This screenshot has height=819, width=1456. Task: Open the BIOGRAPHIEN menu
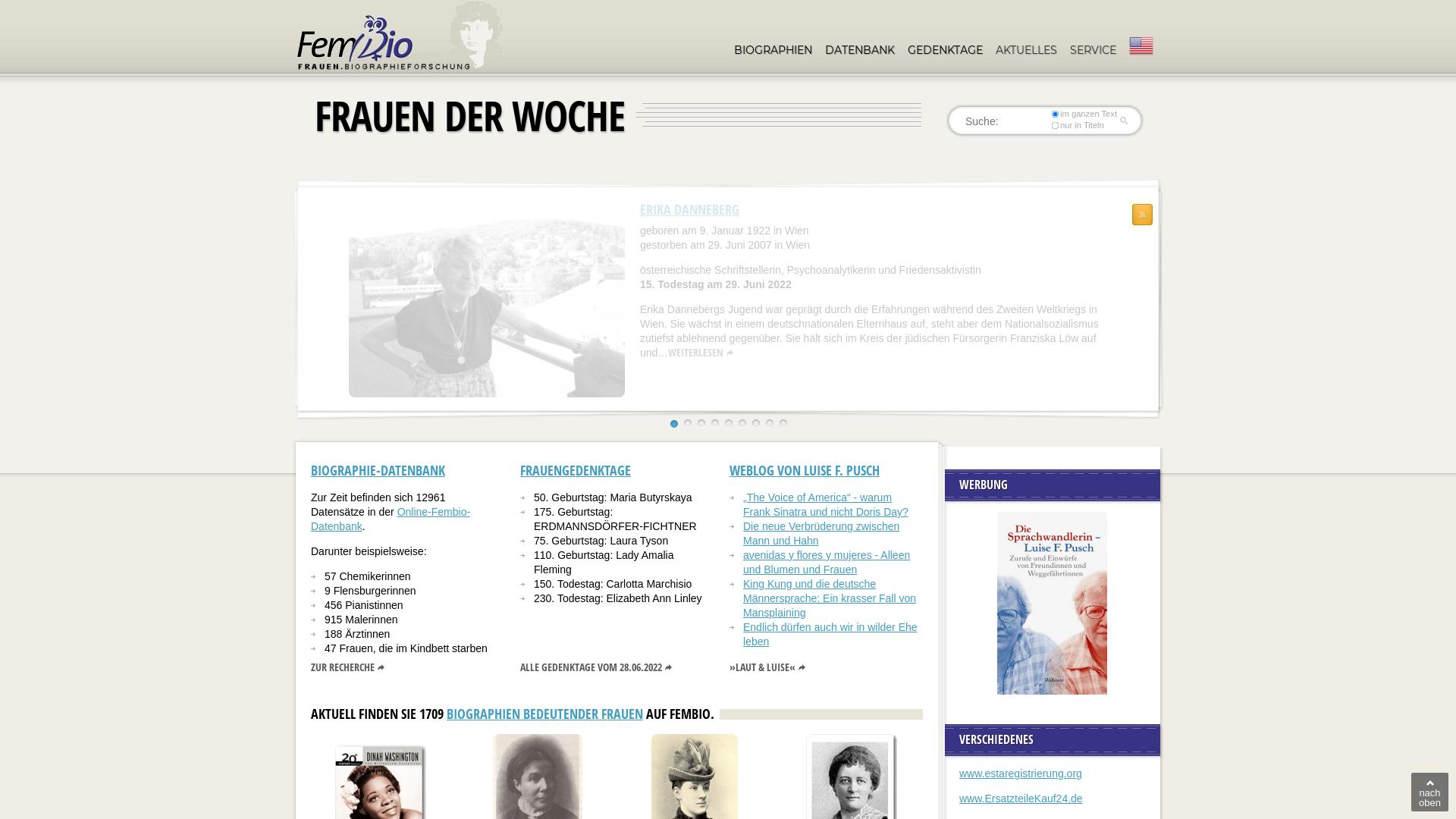tap(773, 50)
